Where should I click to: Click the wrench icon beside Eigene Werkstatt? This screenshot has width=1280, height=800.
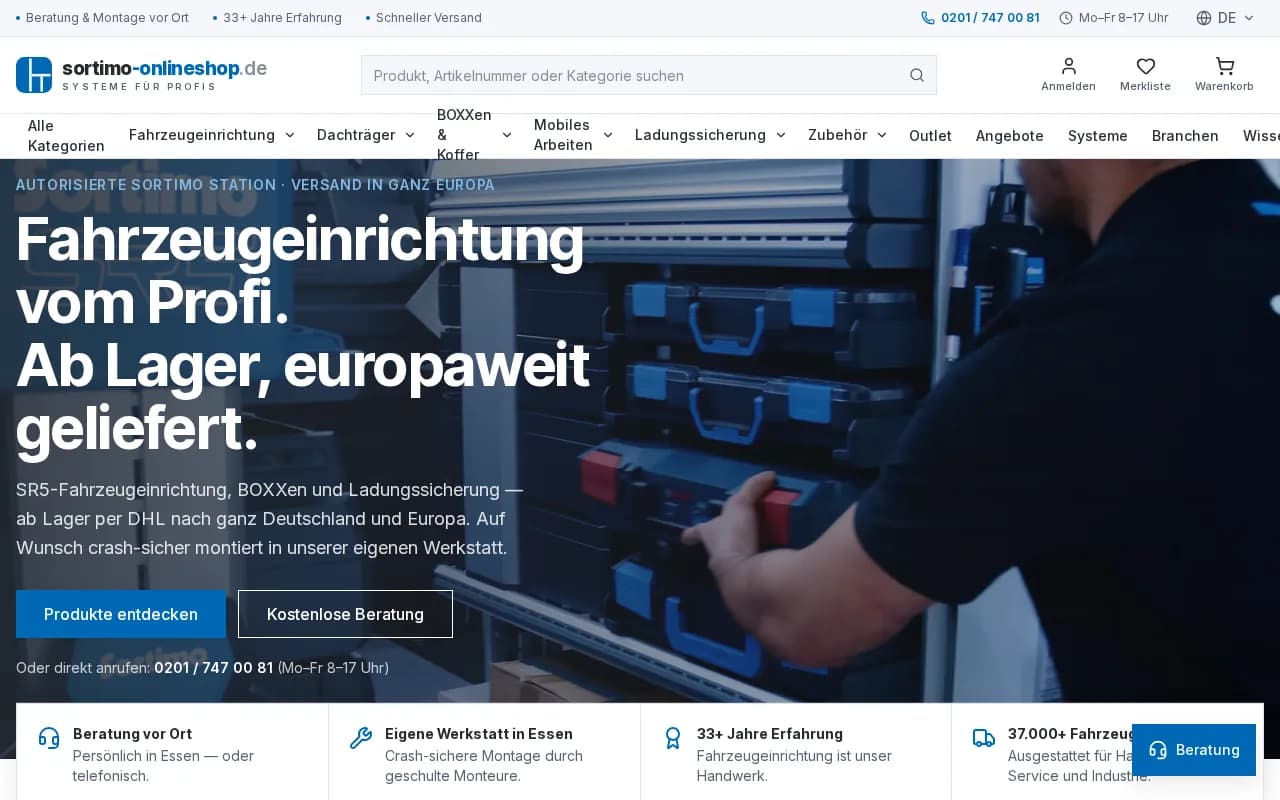(x=361, y=738)
